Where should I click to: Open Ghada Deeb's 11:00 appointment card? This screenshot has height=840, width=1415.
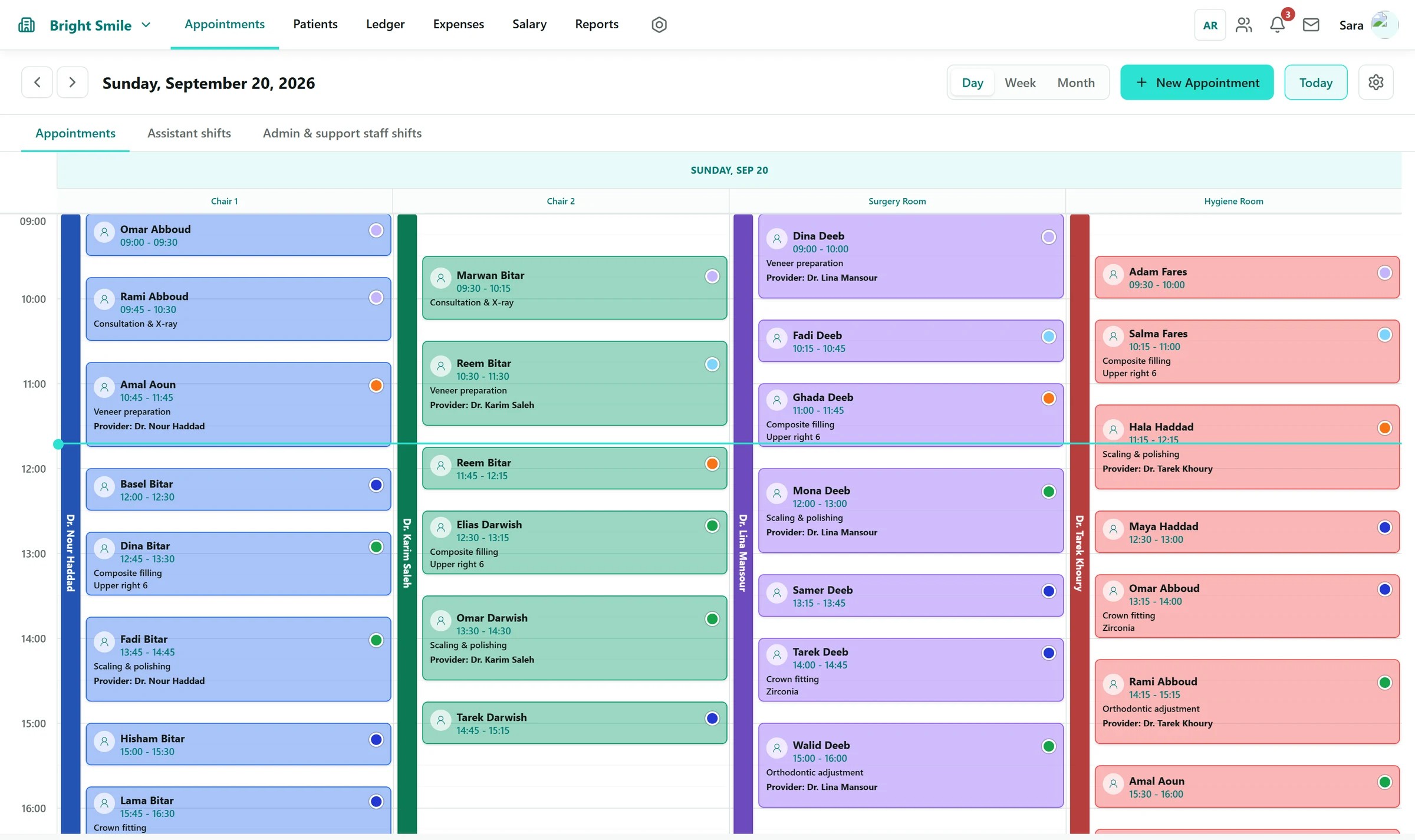(911, 415)
